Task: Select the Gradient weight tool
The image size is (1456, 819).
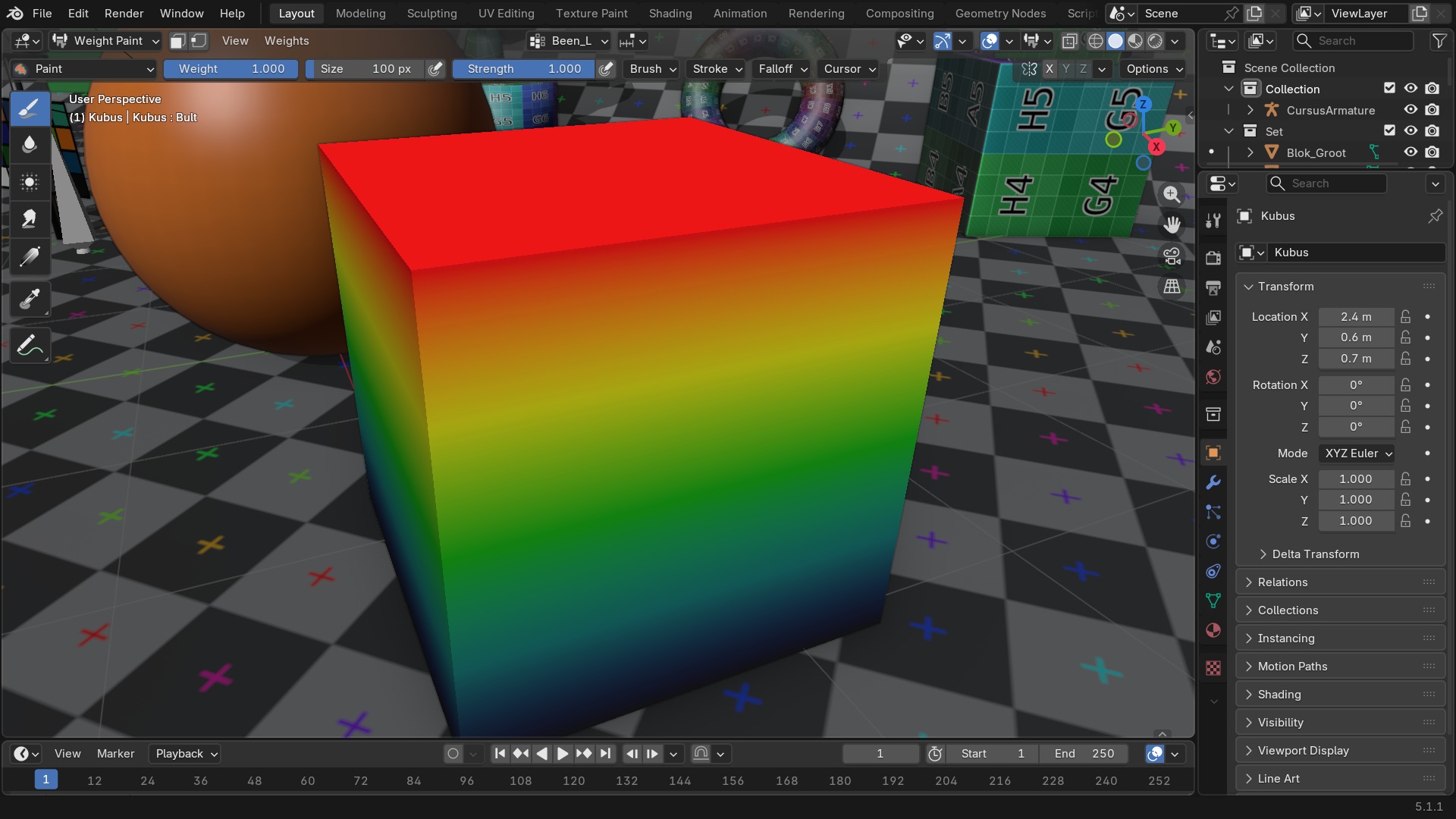Action: pyautogui.click(x=30, y=256)
